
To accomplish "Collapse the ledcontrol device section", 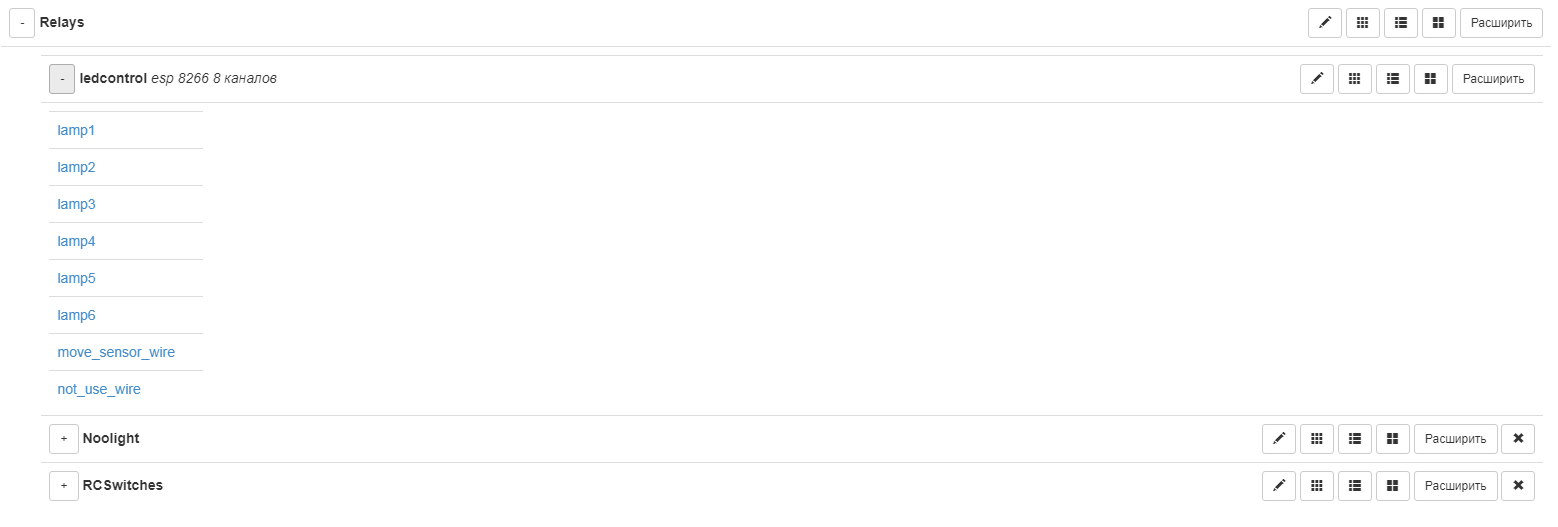I will coord(62,79).
